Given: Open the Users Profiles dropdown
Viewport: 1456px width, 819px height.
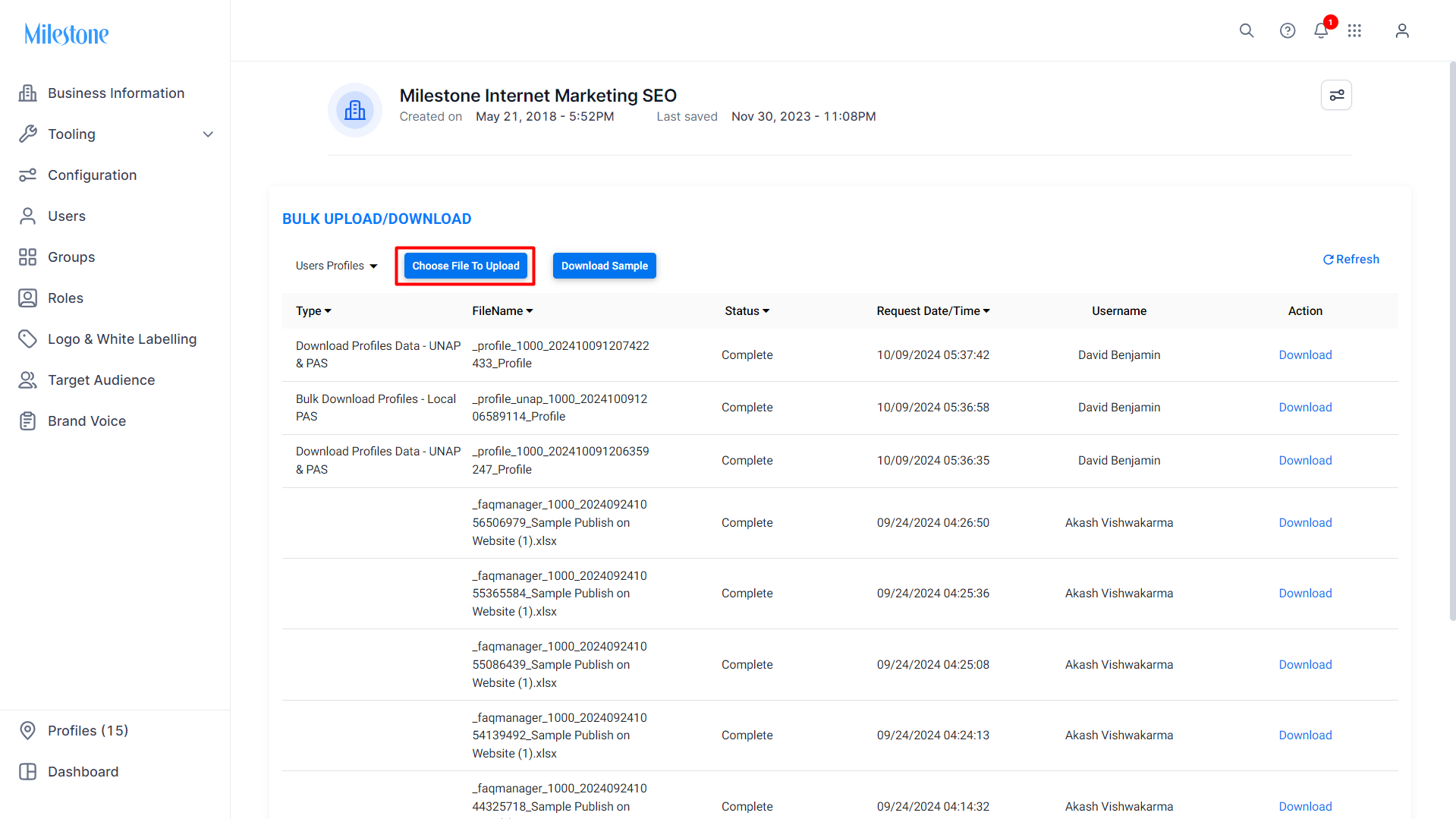Looking at the screenshot, I should pyautogui.click(x=336, y=266).
